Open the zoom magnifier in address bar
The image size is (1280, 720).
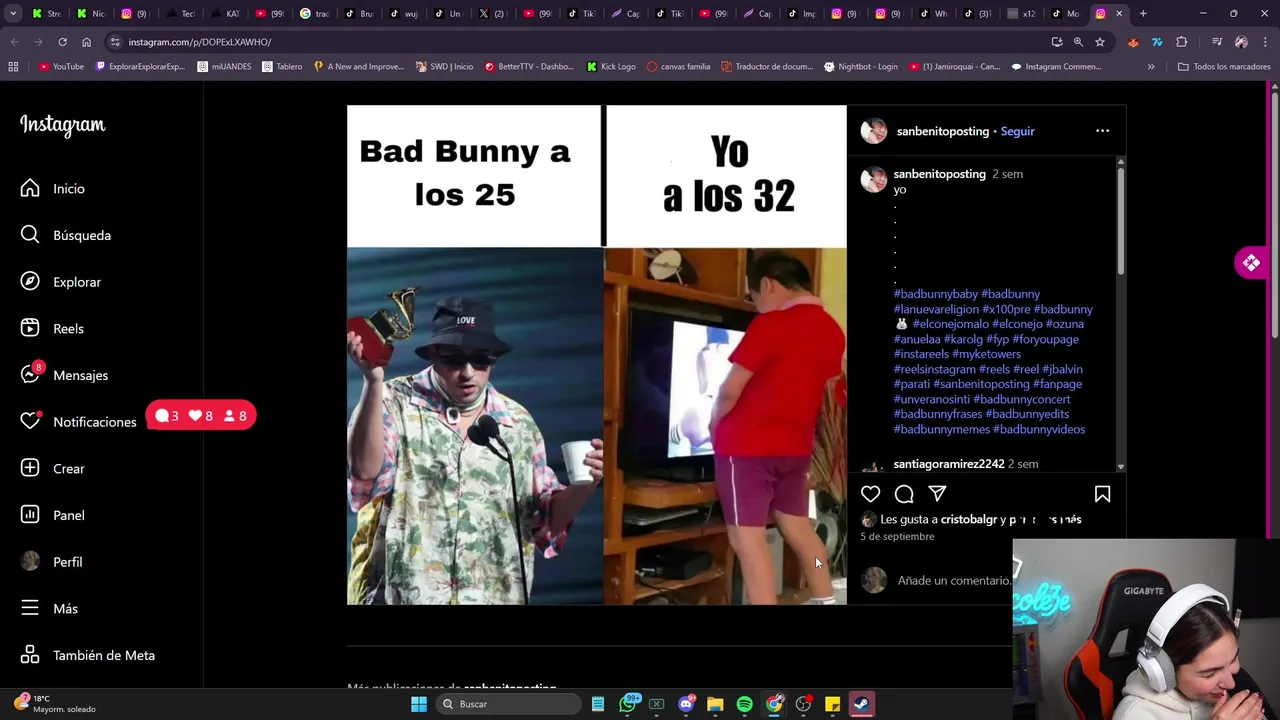[x=1078, y=42]
